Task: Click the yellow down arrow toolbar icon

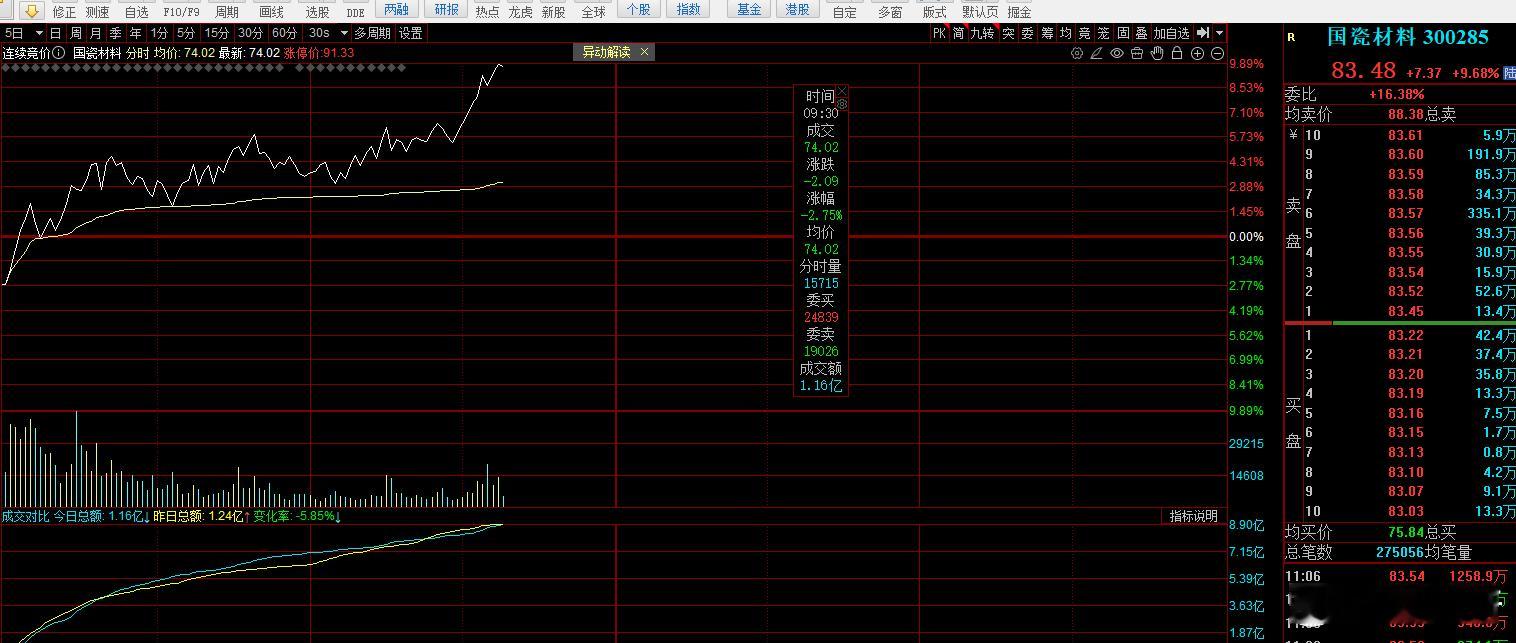Action: pos(32,11)
